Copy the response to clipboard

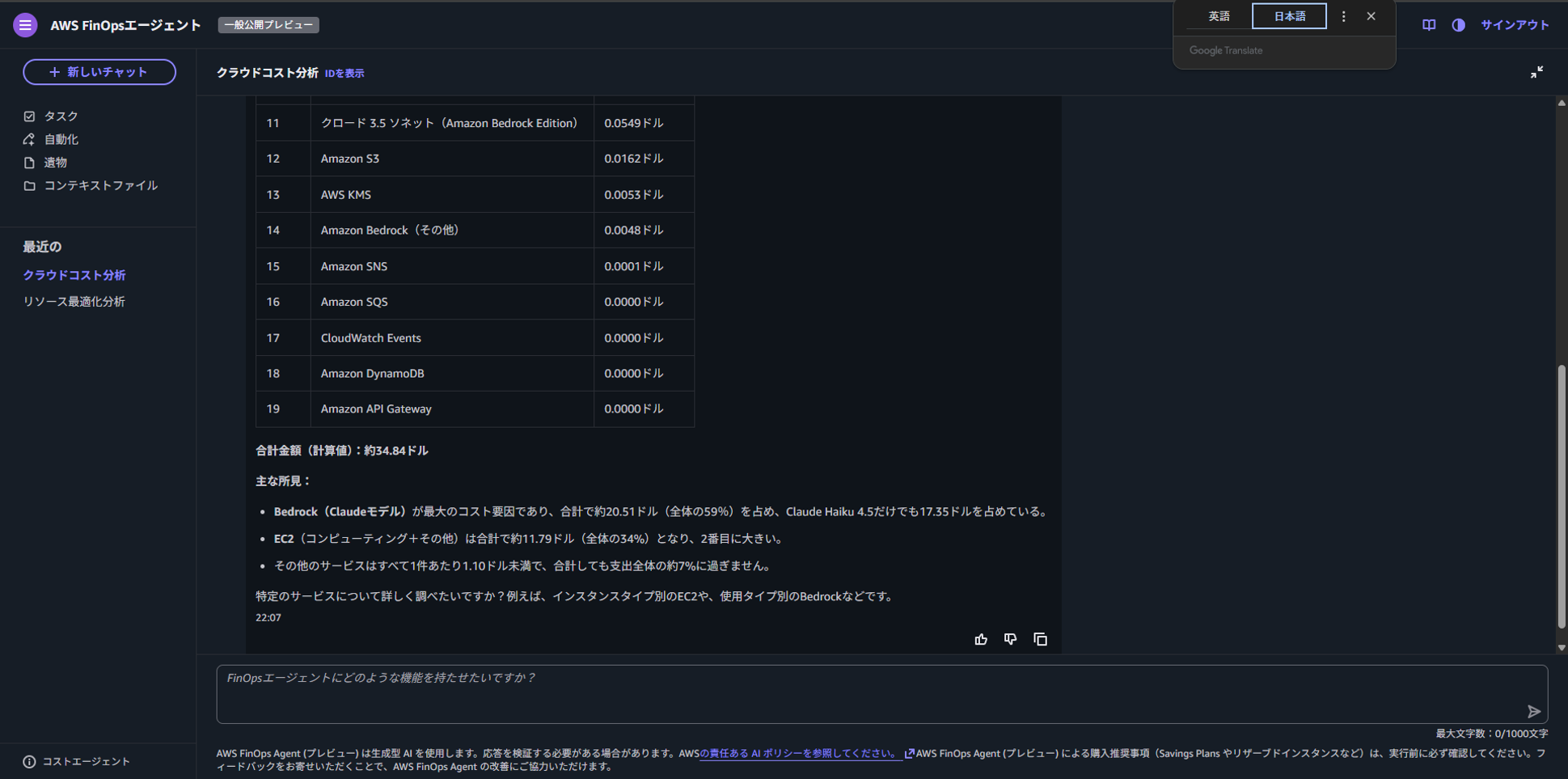(1041, 639)
